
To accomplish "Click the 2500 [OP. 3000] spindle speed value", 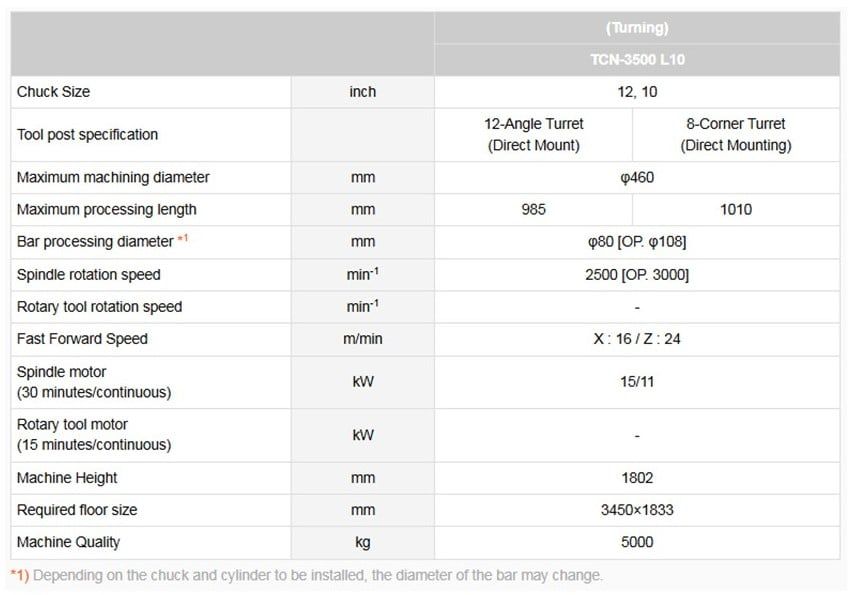I will click(x=637, y=275).
